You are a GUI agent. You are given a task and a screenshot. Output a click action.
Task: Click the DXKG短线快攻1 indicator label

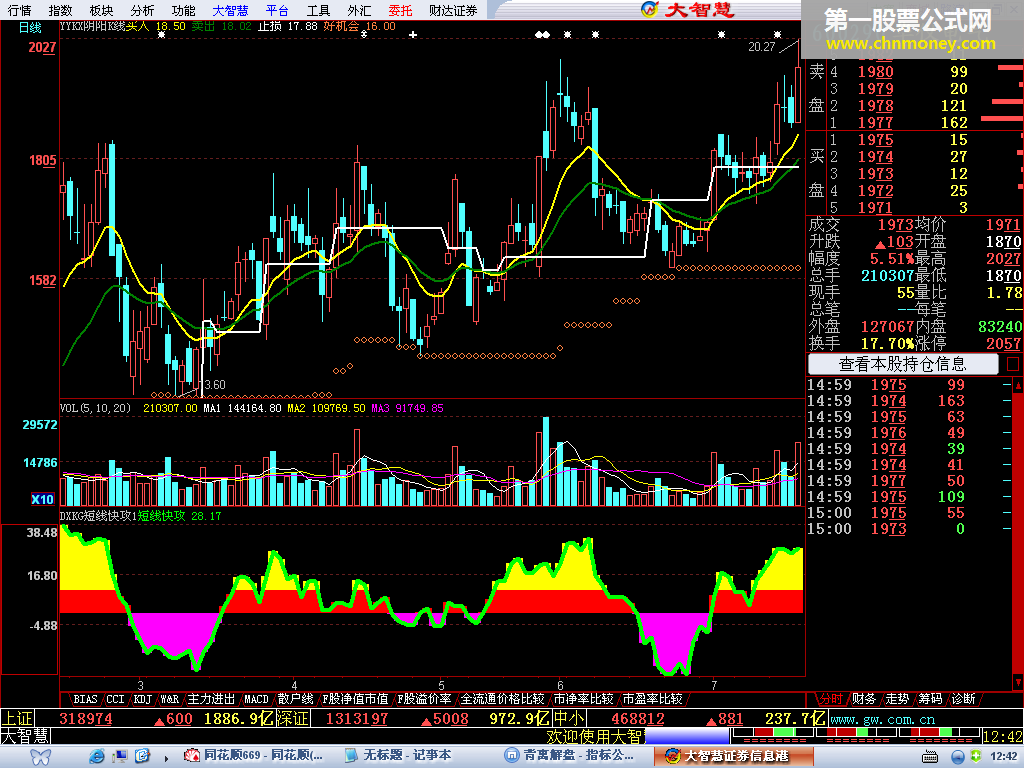(x=98, y=516)
